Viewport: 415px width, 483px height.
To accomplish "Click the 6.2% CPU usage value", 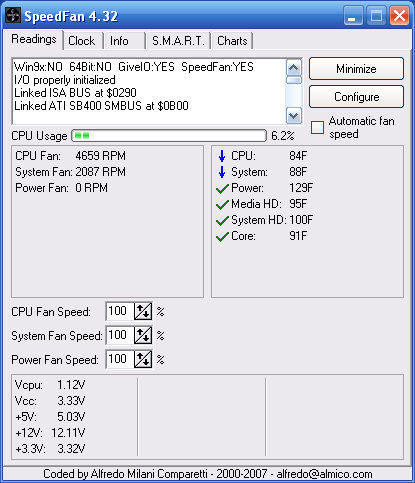I will pos(283,136).
